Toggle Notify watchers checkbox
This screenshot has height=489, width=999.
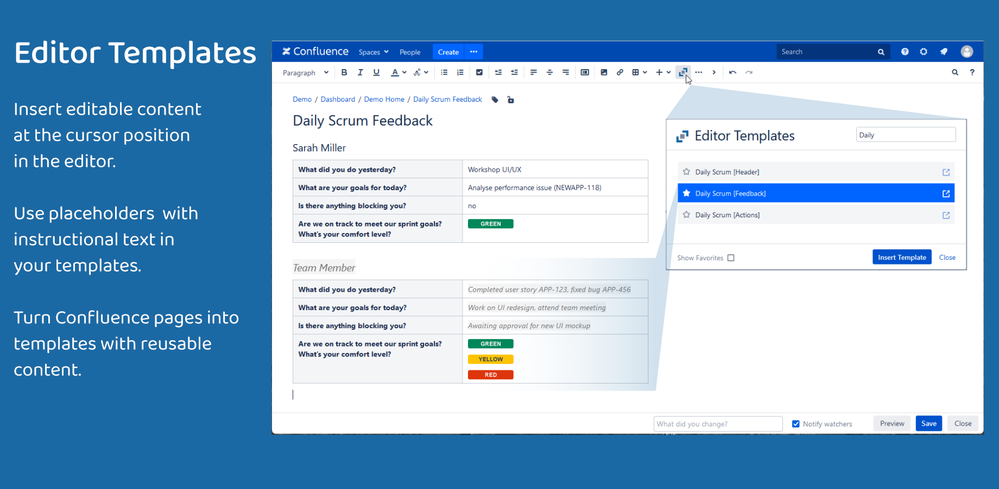(796, 424)
